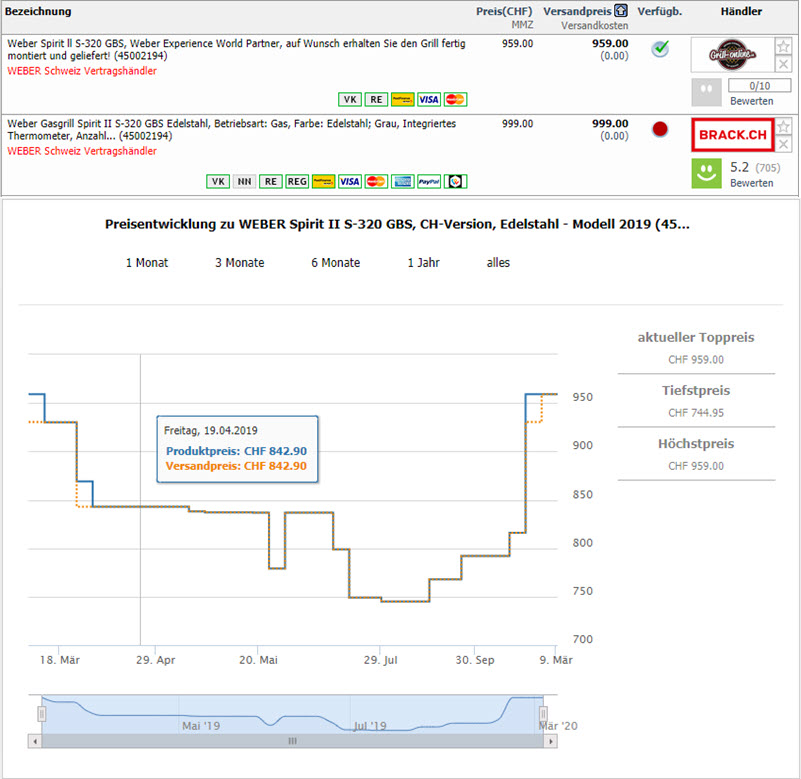The image size is (801, 779).
Task: Hide BRACK.CH merchant with the X icon
Action: click(784, 145)
